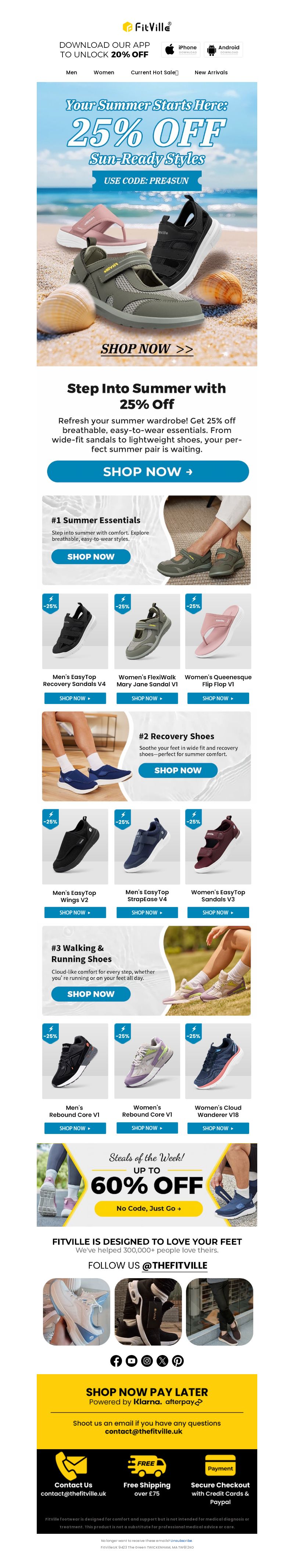
Task: Open the Facebook social icon
Action: (x=116, y=1361)
